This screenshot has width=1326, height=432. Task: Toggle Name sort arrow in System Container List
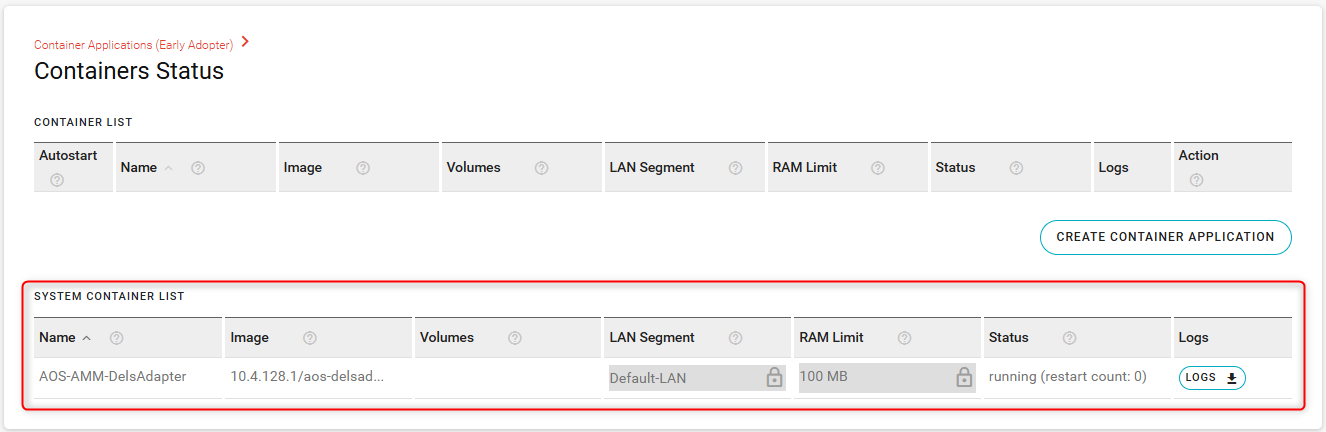(x=86, y=338)
